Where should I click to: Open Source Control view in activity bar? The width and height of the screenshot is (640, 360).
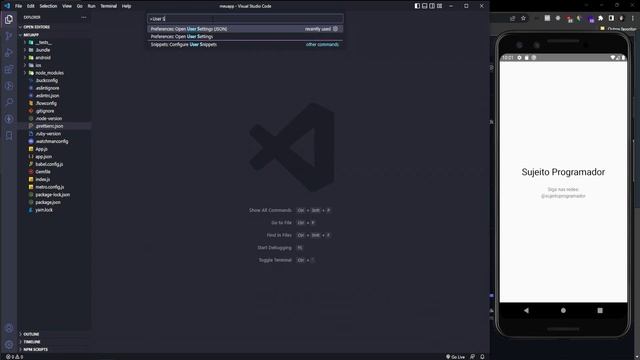[x=9, y=36]
